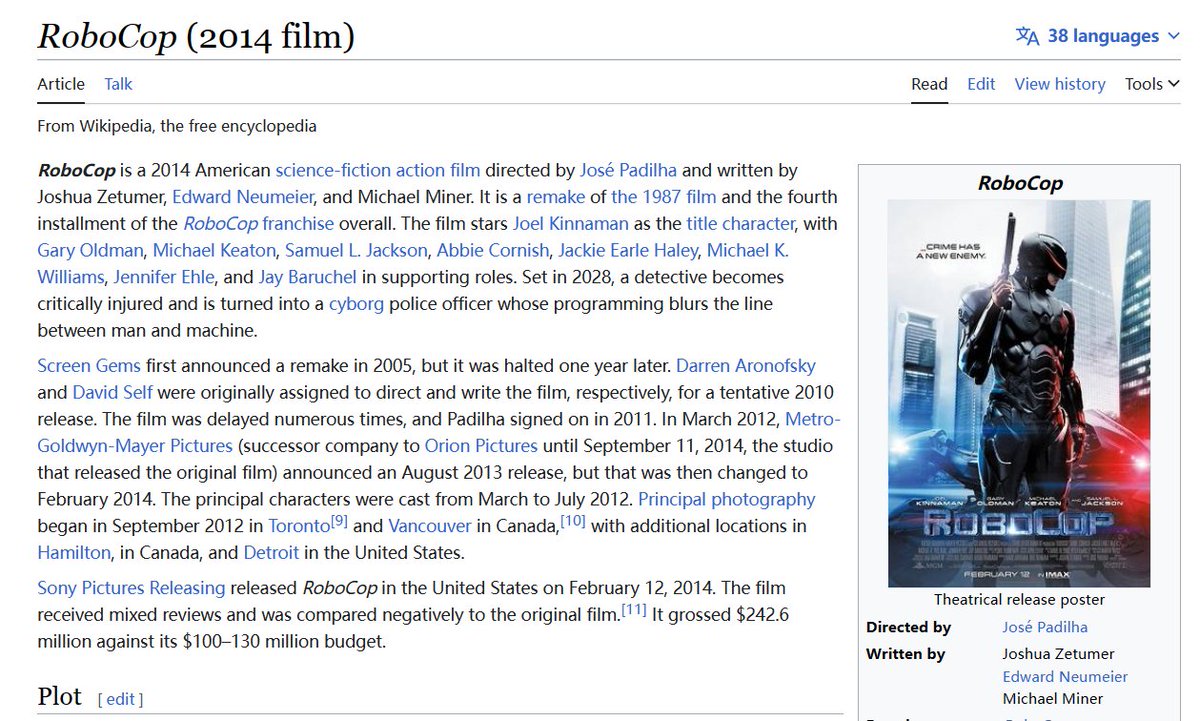This screenshot has width=1200, height=721.
Task: Open David Self's link
Action: point(113,392)
